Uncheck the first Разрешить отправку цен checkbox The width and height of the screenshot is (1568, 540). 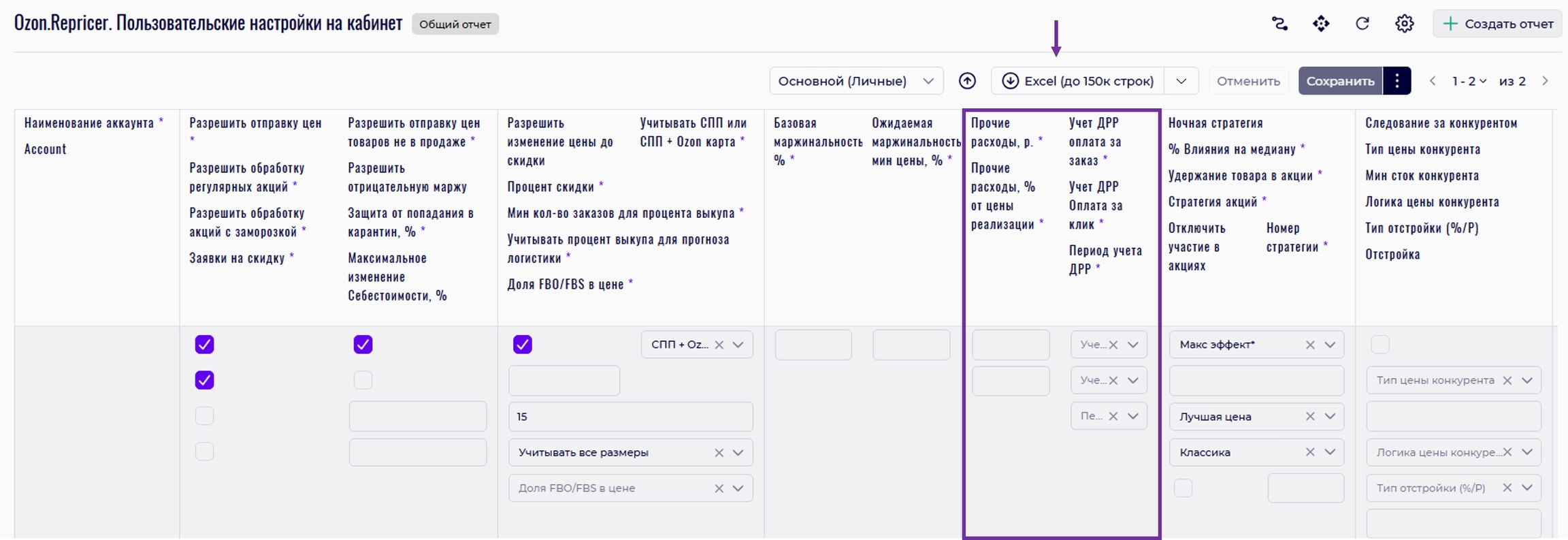coord(205,345)
